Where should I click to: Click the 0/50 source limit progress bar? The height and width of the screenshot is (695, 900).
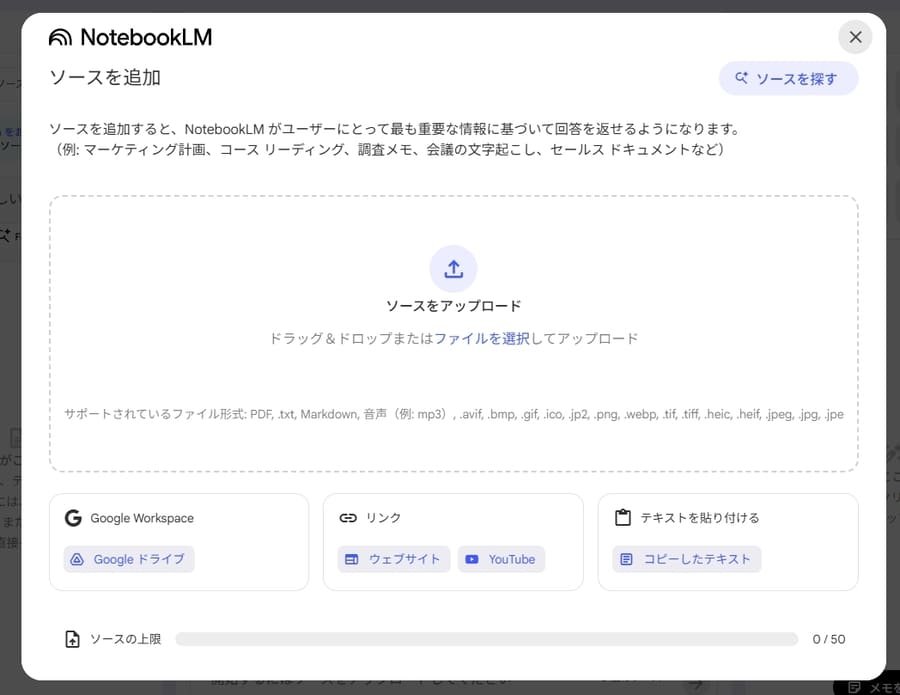tap(487, 638)
